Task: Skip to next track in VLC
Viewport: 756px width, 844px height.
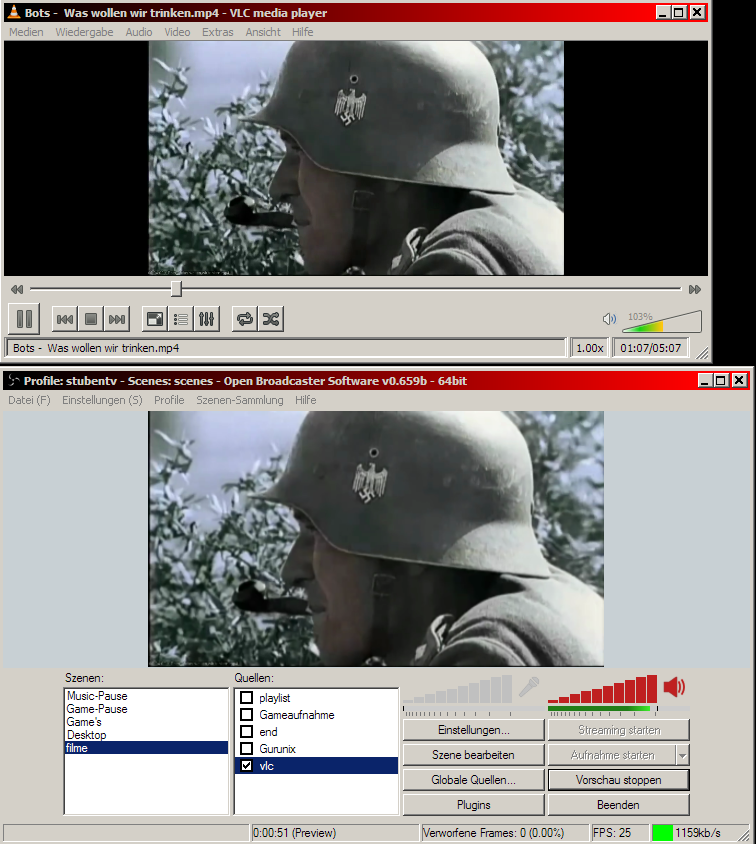Action: pyautogui.click(x=117, y=319)
